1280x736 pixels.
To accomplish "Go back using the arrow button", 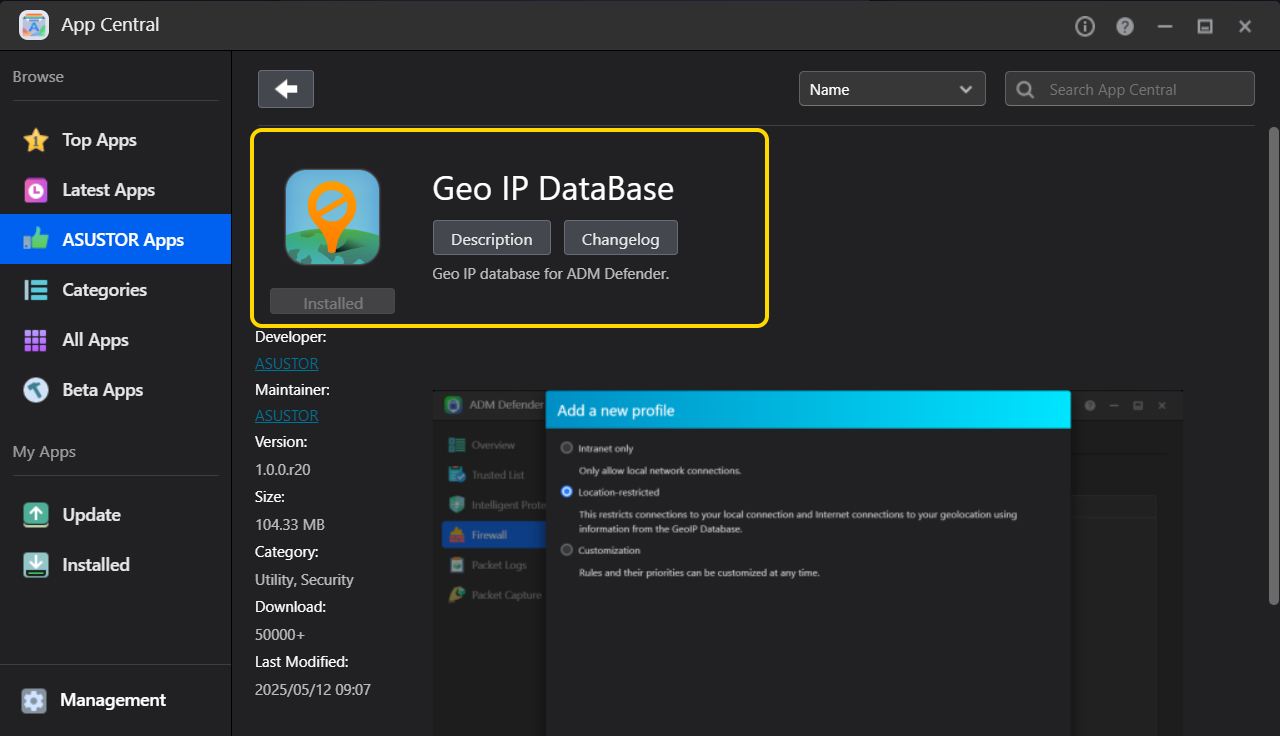I will click(286, 89).
